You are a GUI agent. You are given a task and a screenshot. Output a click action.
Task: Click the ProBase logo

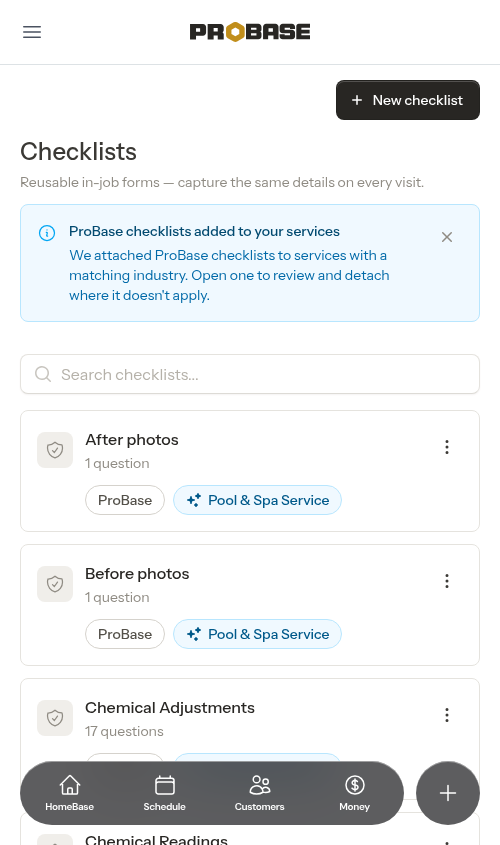[x=250, y=32]
